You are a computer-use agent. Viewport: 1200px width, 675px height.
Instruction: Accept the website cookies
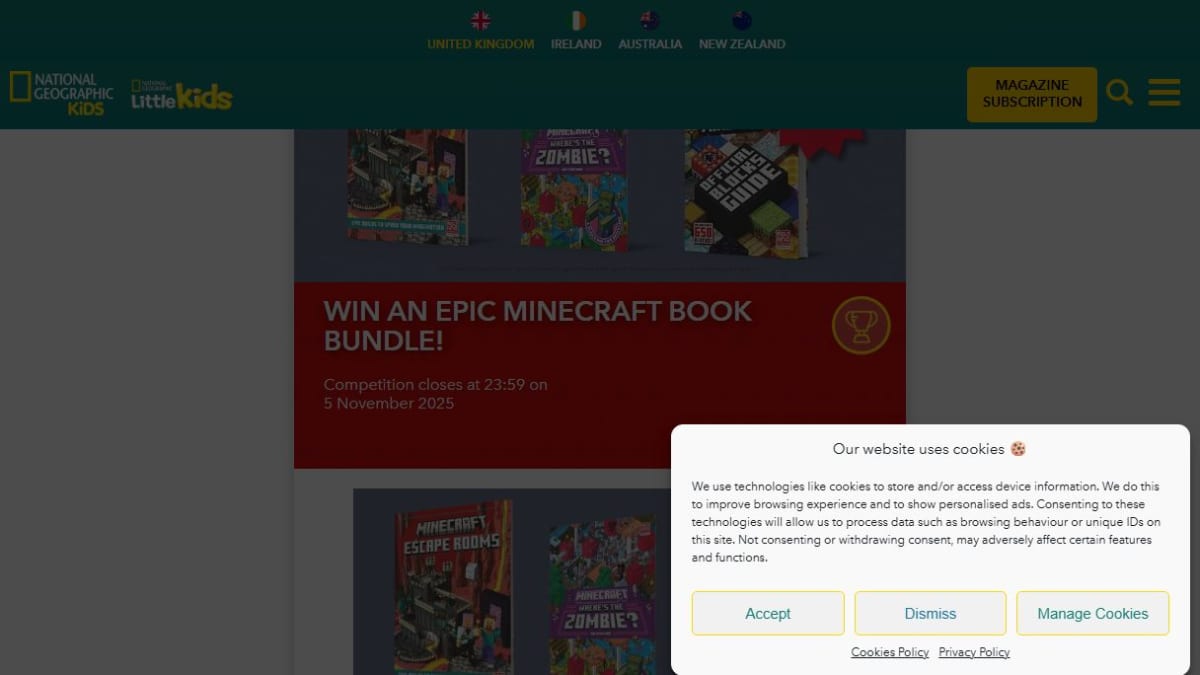[768, 613]
